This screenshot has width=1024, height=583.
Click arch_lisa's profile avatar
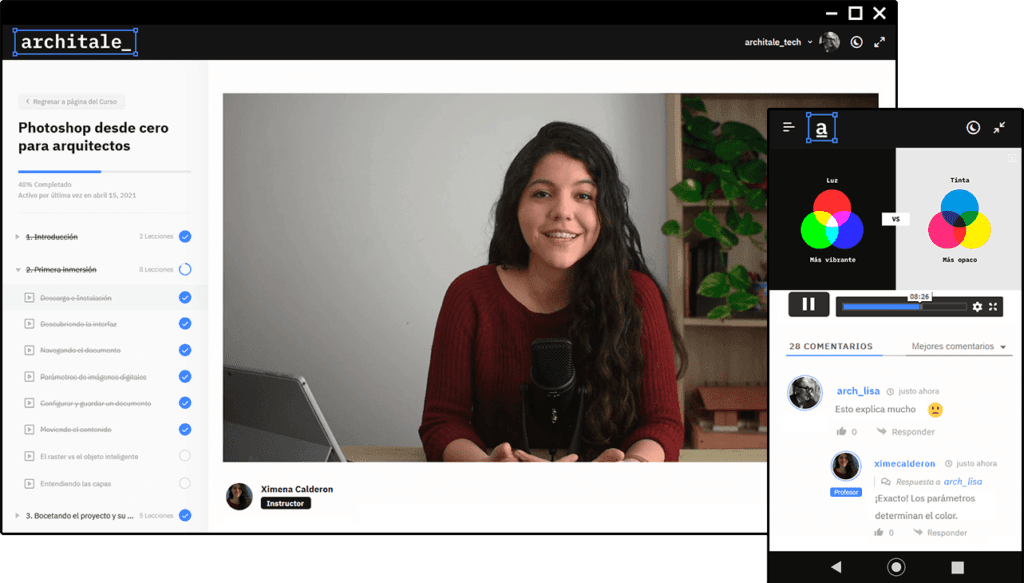click(x=805, y=393)
